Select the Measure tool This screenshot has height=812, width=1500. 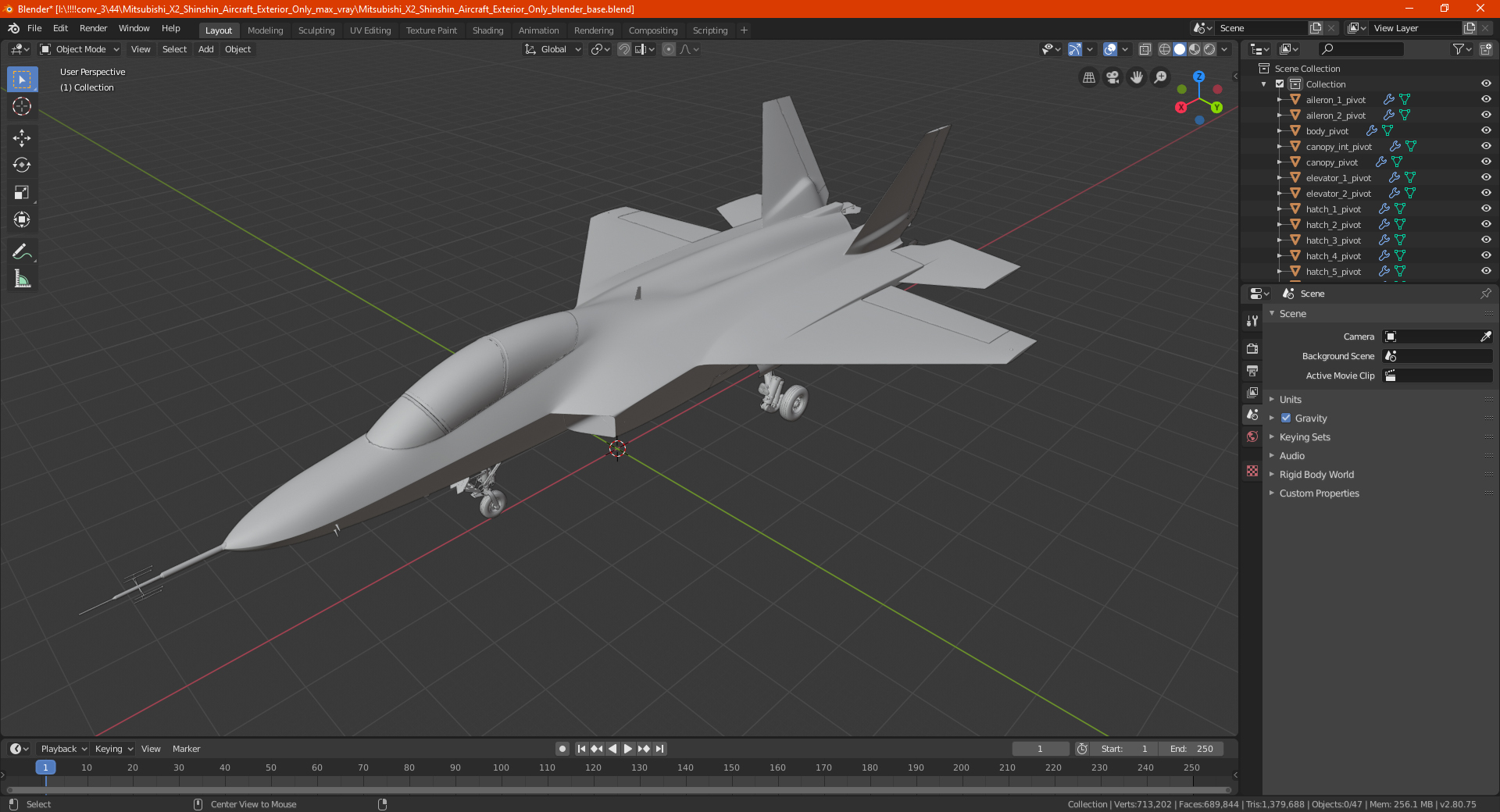pyautogui.click(x=22, y=279)
